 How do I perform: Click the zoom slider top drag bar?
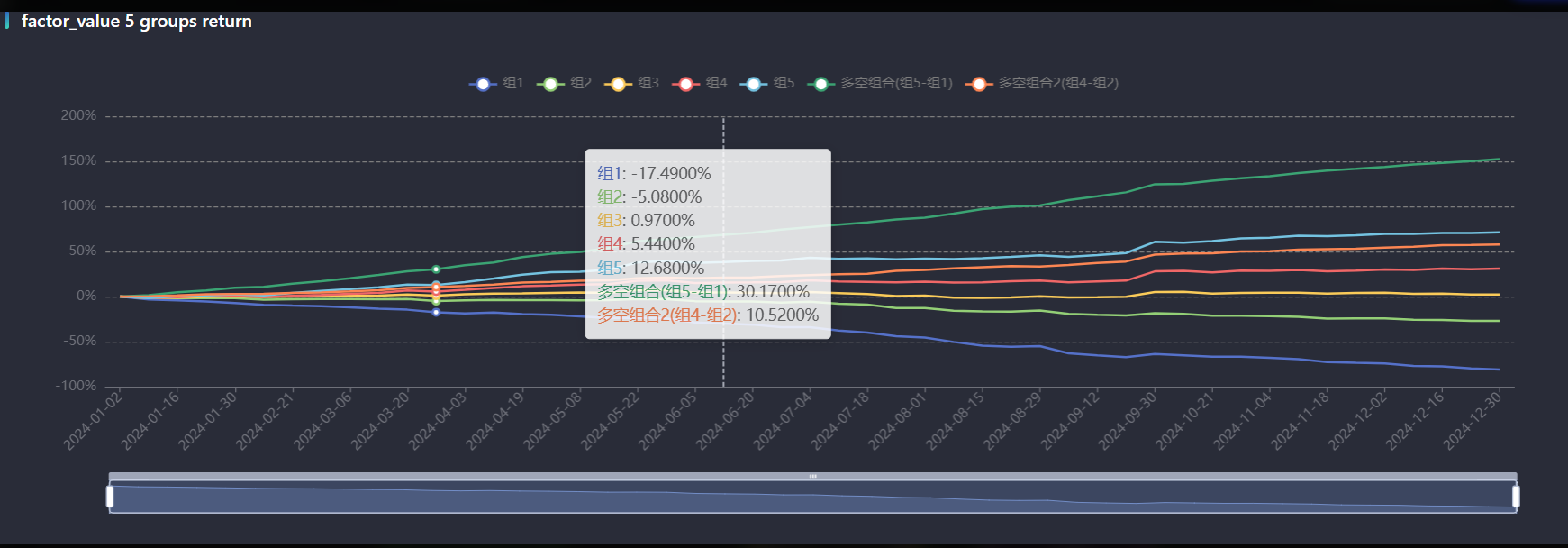pos(812,476)
